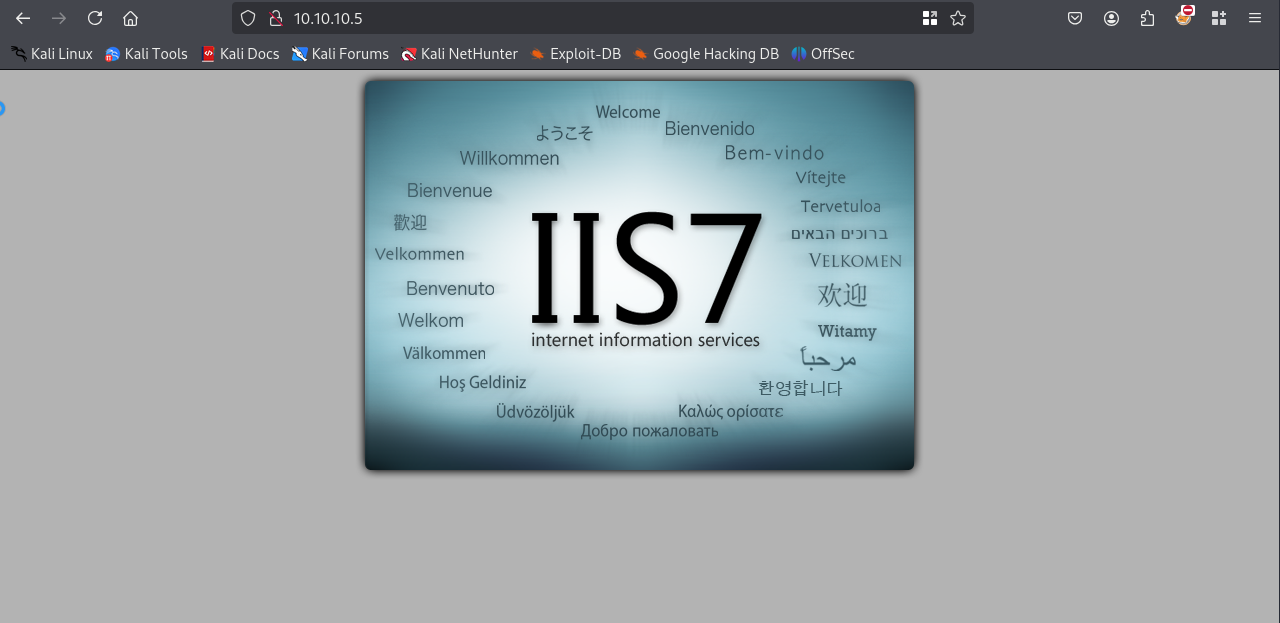Click the grid-with-arrow icon in address bar

[x=930, y=18]
